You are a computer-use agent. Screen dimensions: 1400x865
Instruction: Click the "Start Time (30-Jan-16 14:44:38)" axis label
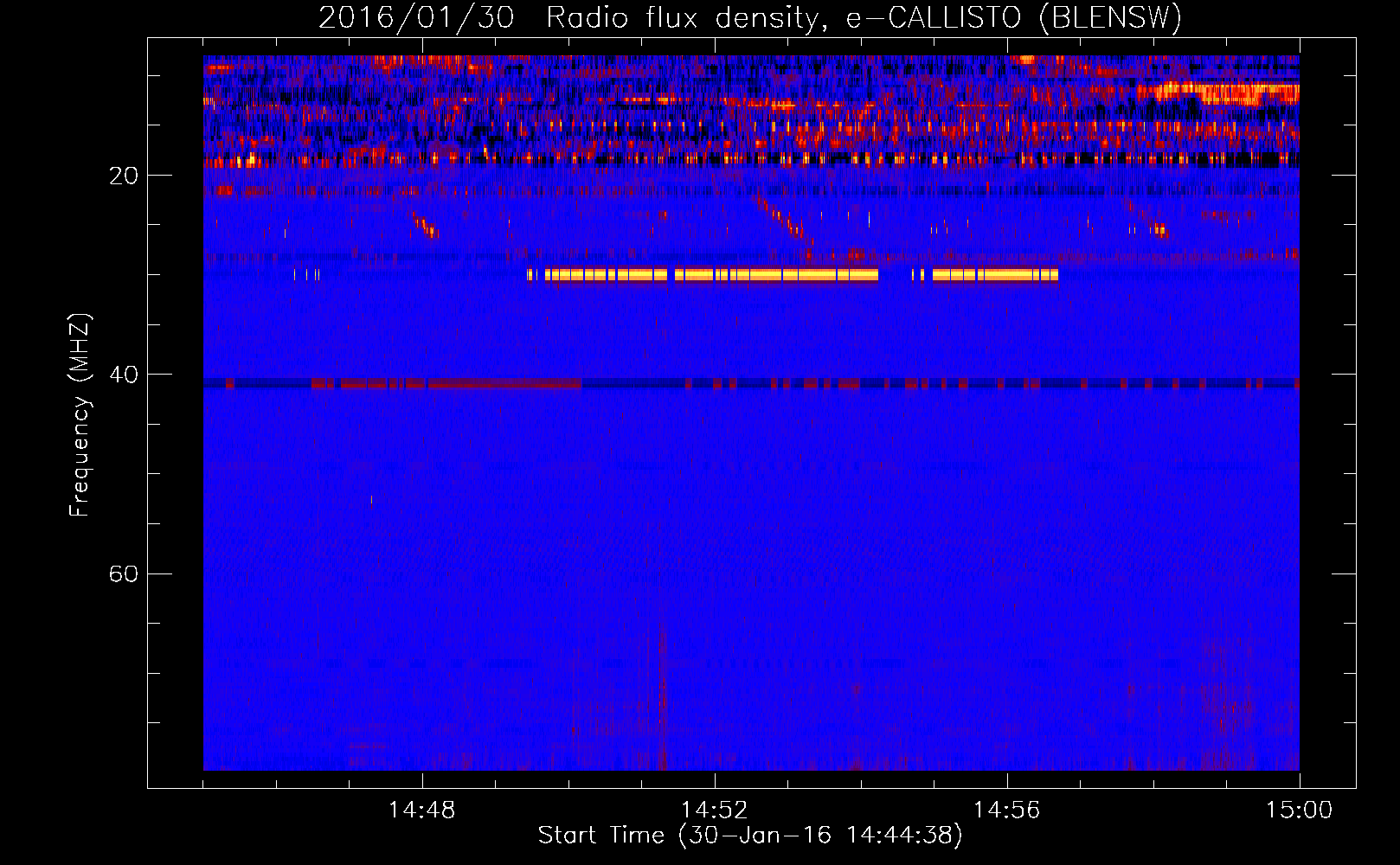tap(750, 836)
